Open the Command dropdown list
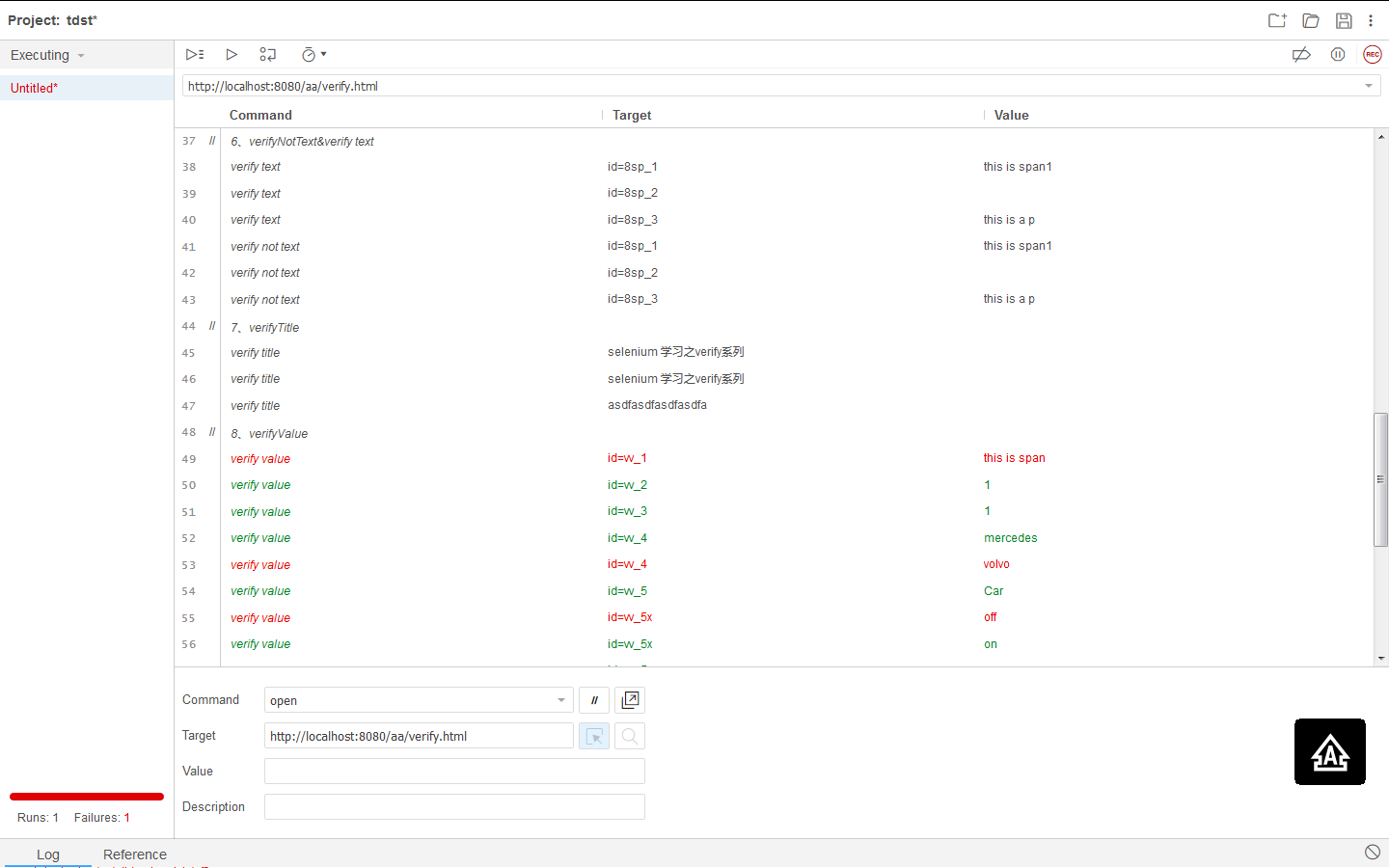 pos(560,699)
